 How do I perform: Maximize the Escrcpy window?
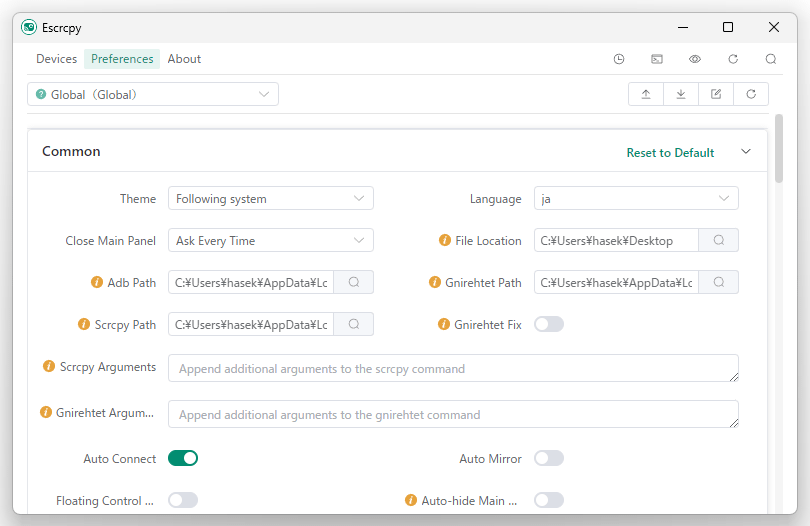[727, 27]
